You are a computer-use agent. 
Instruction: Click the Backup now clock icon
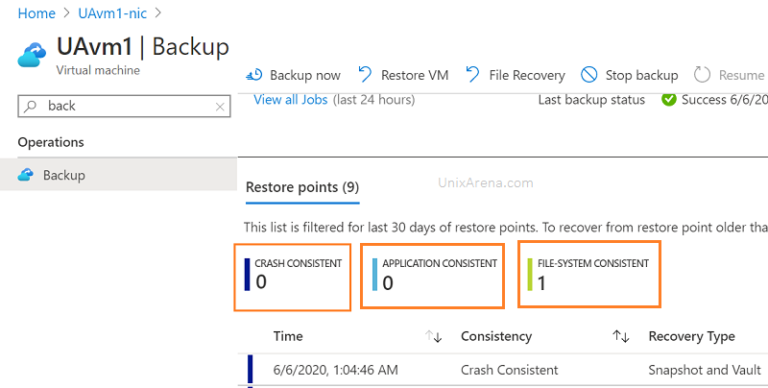click(254, 75)
